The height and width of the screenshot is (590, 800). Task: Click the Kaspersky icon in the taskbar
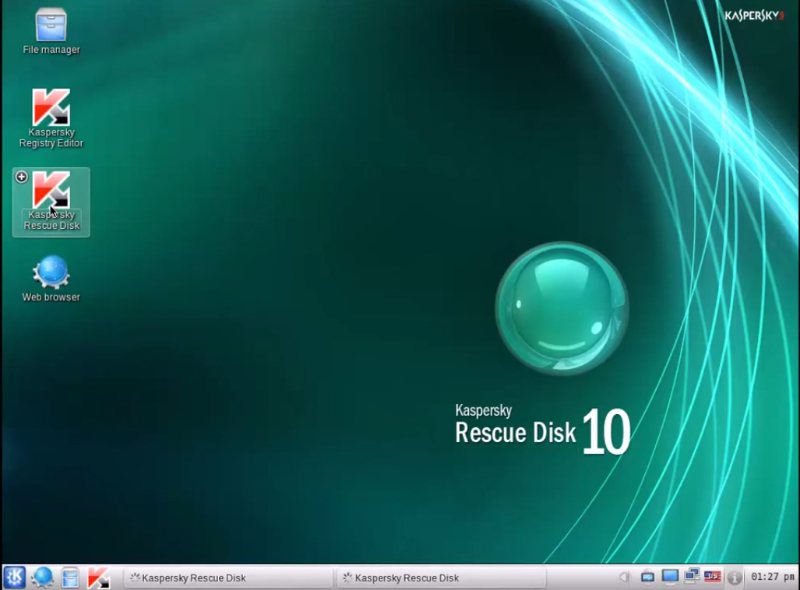(x=98, y=577)
